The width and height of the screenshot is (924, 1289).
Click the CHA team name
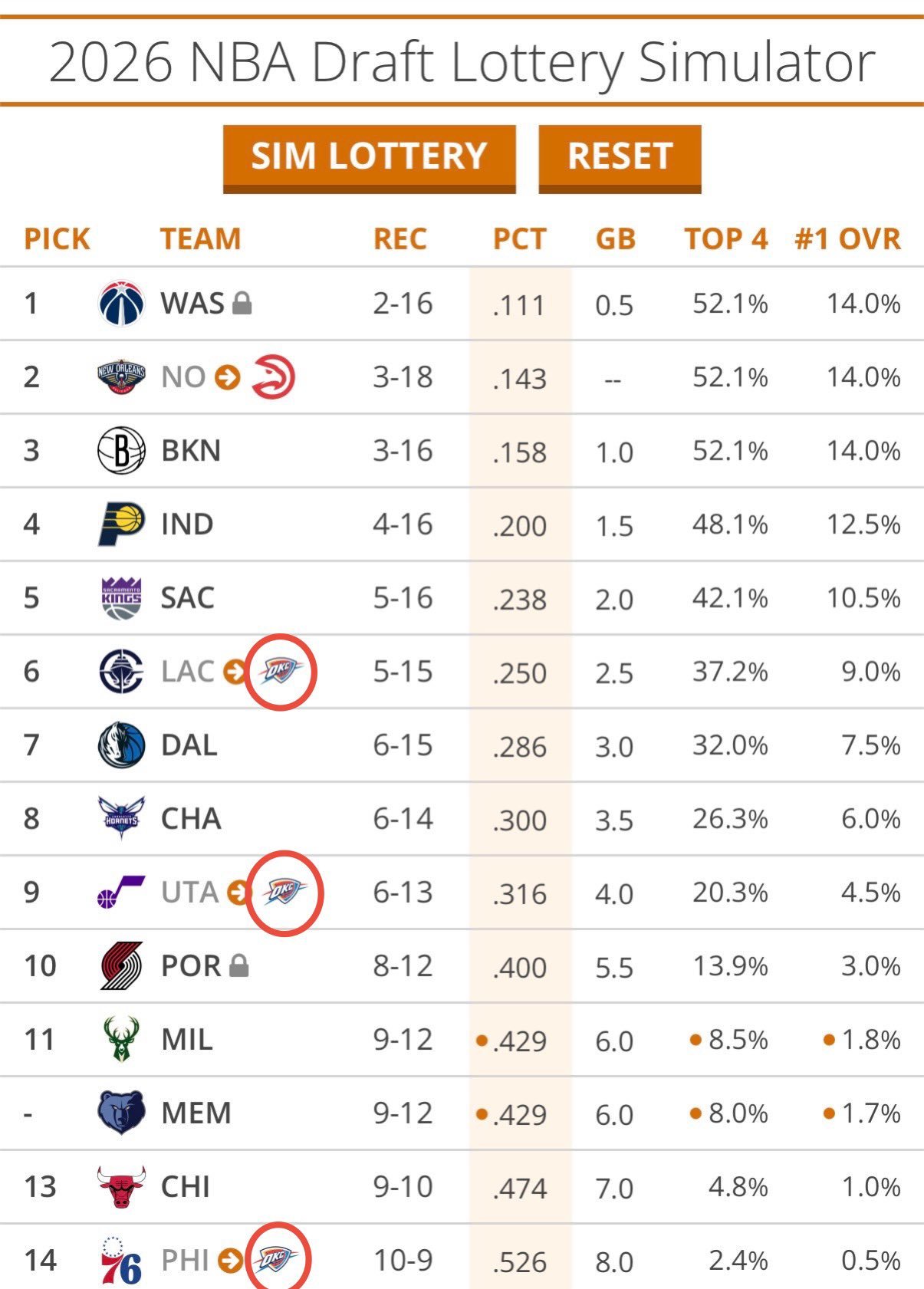point(191,819)
